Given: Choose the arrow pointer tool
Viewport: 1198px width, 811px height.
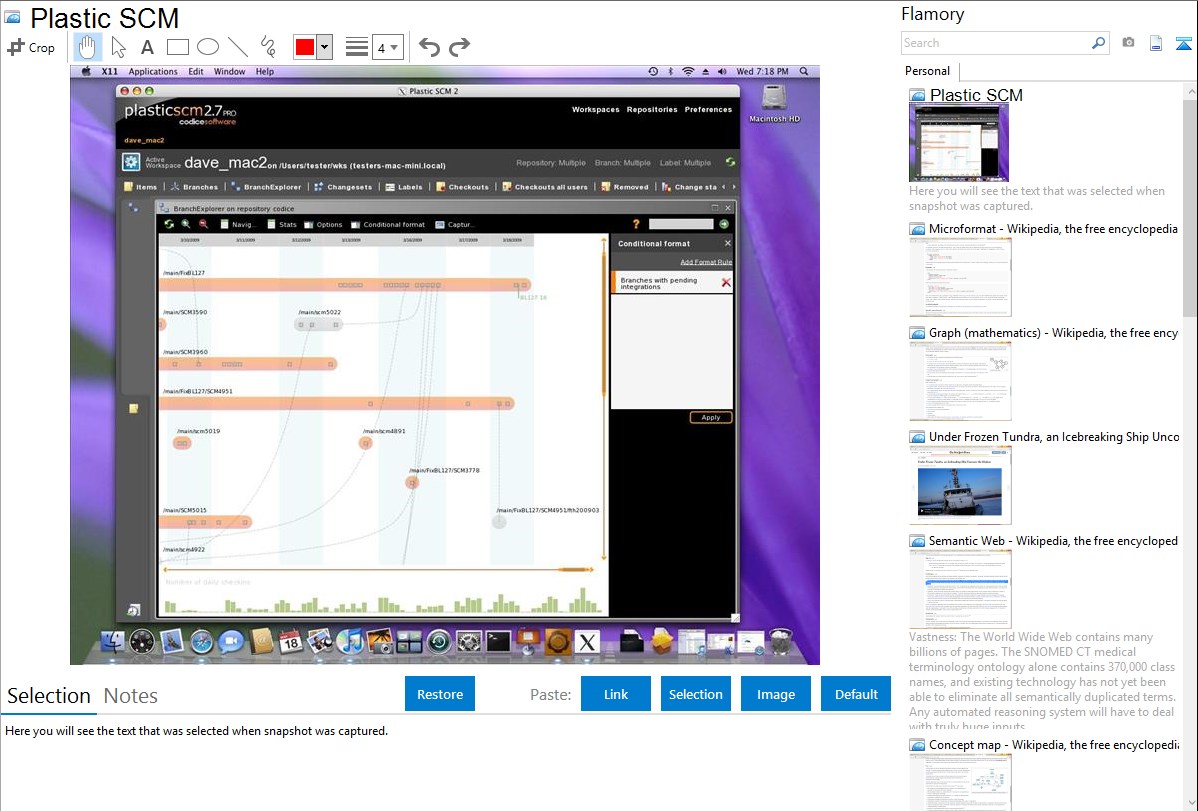Looking at the screenshot, I should point(118,47).
